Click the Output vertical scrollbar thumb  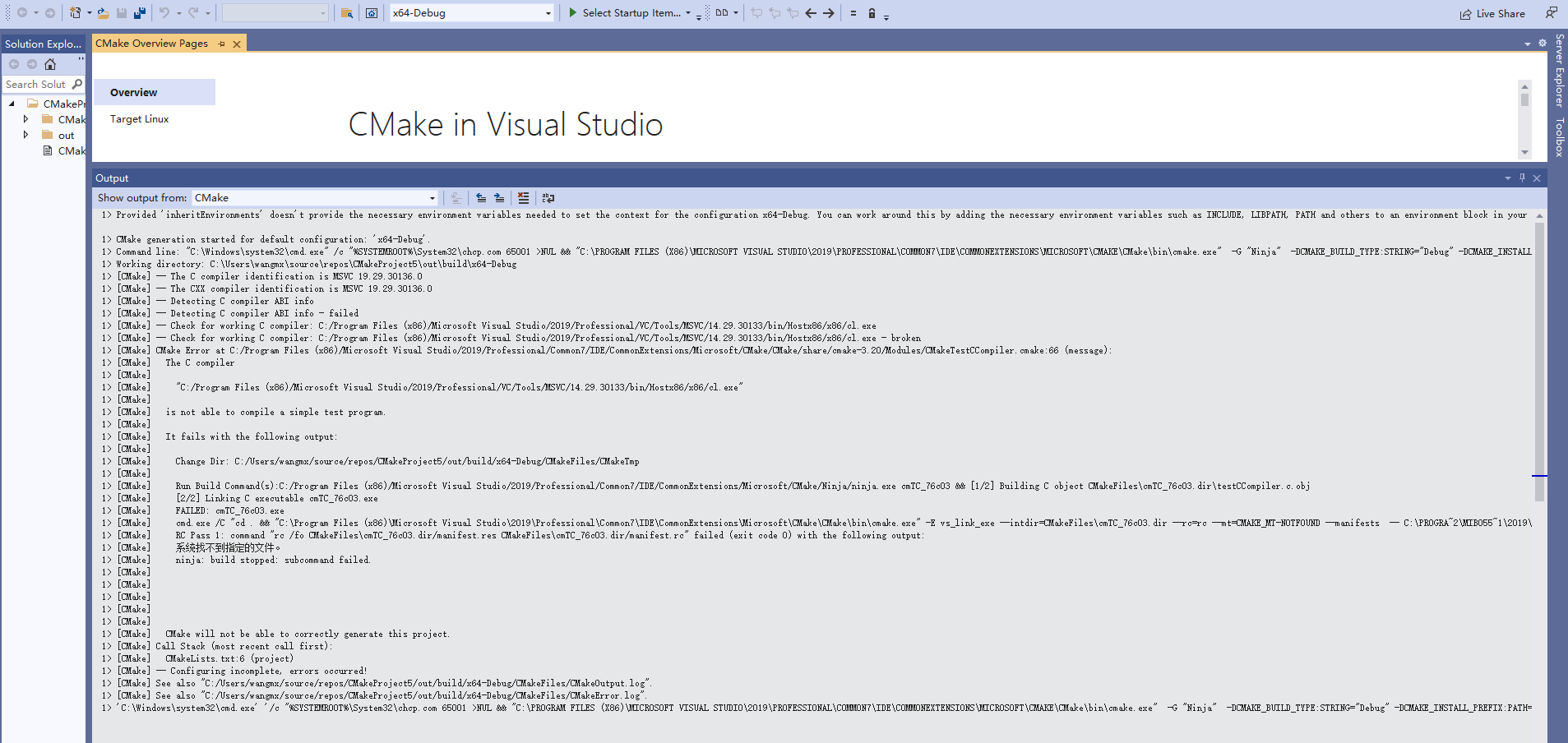(1539, 362)
